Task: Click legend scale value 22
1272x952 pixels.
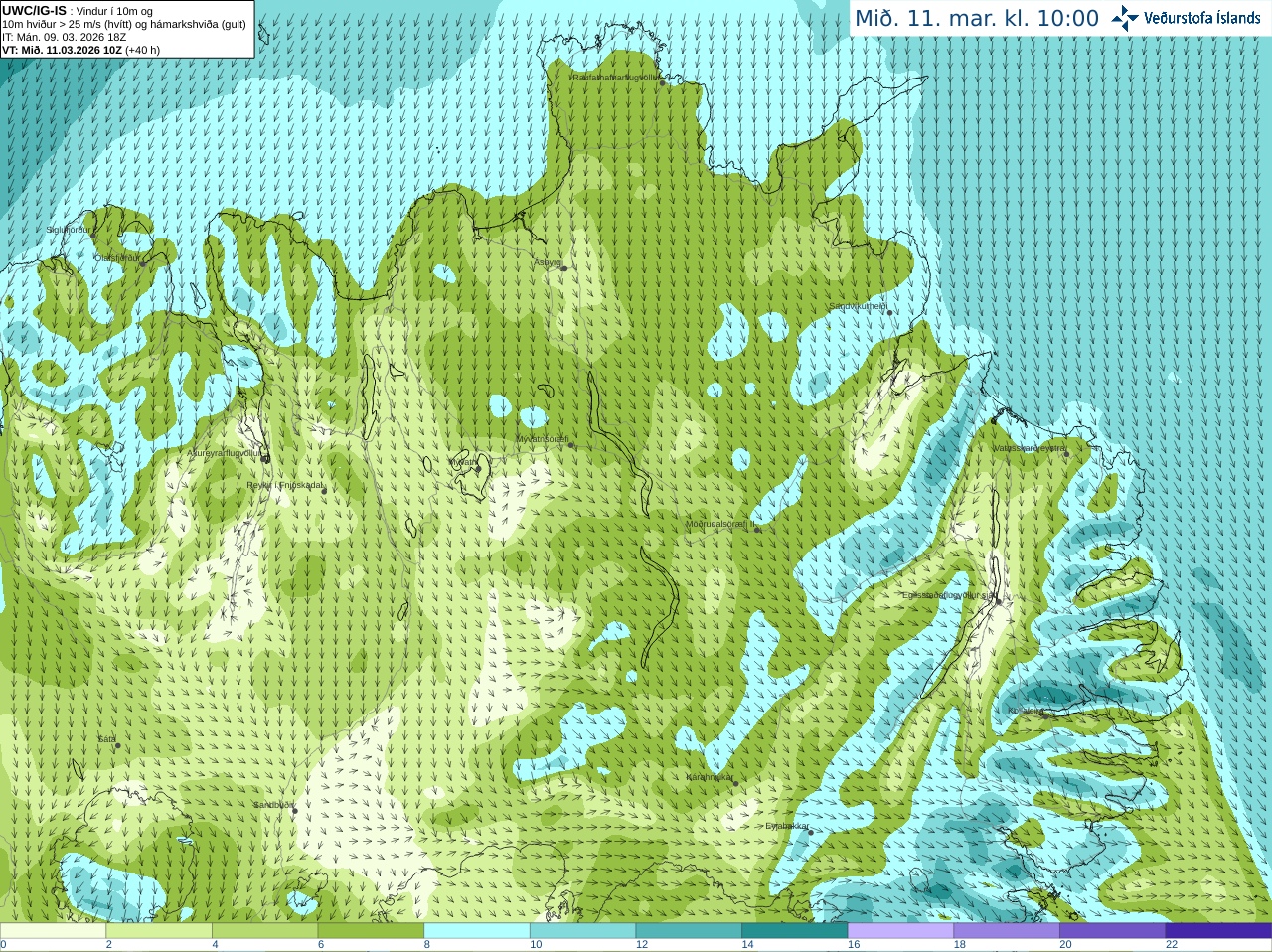Action: click(1172, 945)
